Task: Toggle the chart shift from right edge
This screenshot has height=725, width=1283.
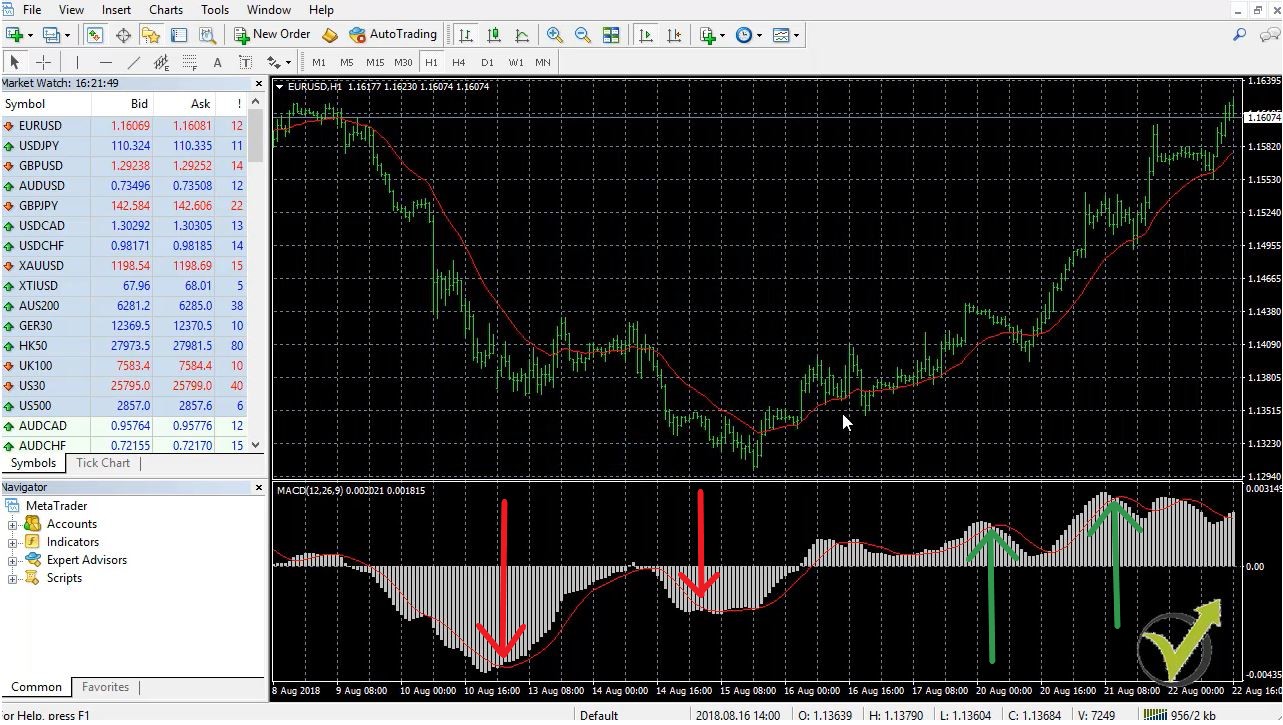Action: coord(674,34)
